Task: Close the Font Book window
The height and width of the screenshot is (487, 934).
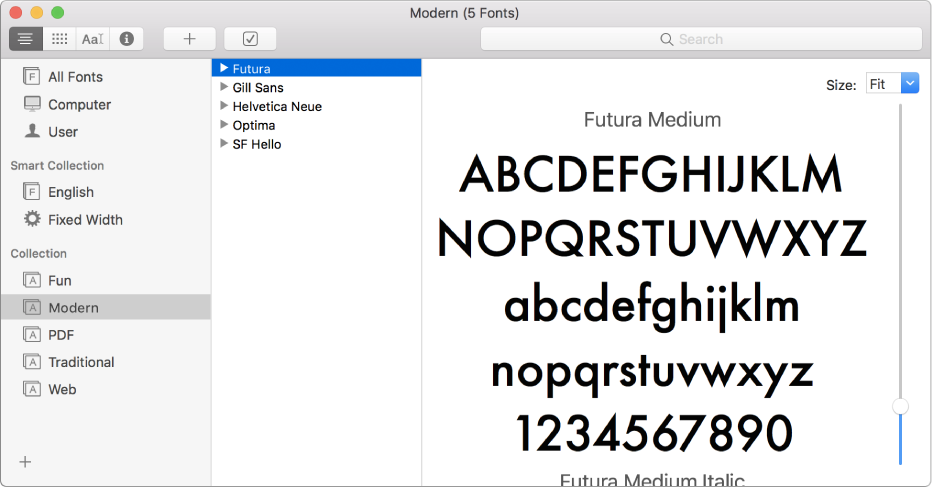Action: point(16,13)
